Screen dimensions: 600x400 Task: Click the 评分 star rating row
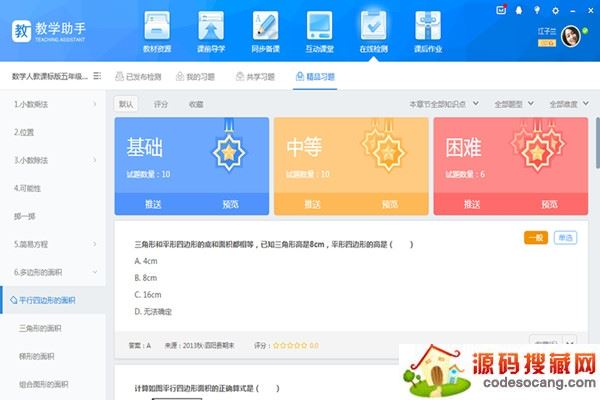(286, 345)
